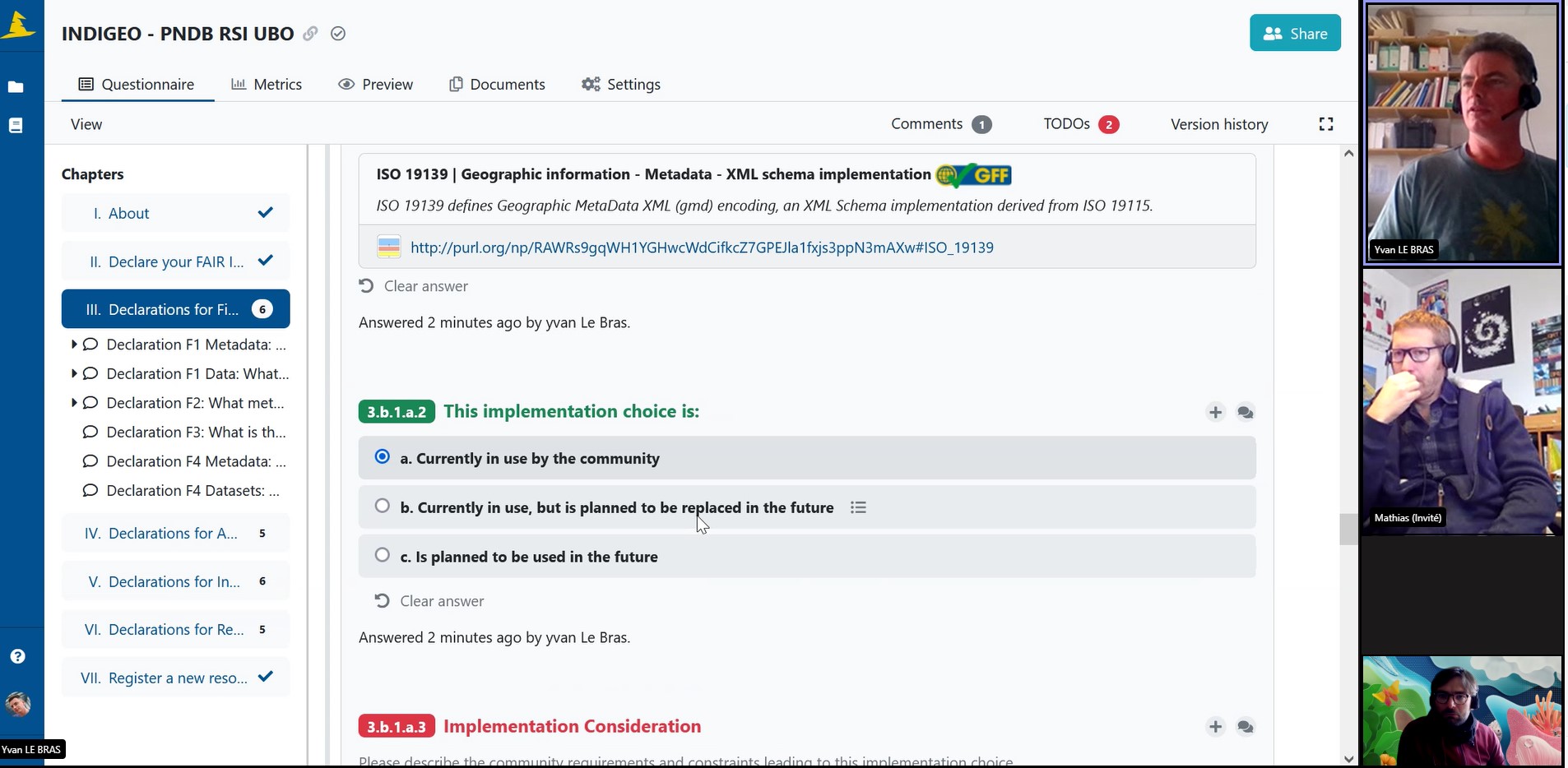Screen dimensions: 1568x768
Task: Select 'Currently in use by the community'
Action: pyautogui.click(x=807, y=458)
